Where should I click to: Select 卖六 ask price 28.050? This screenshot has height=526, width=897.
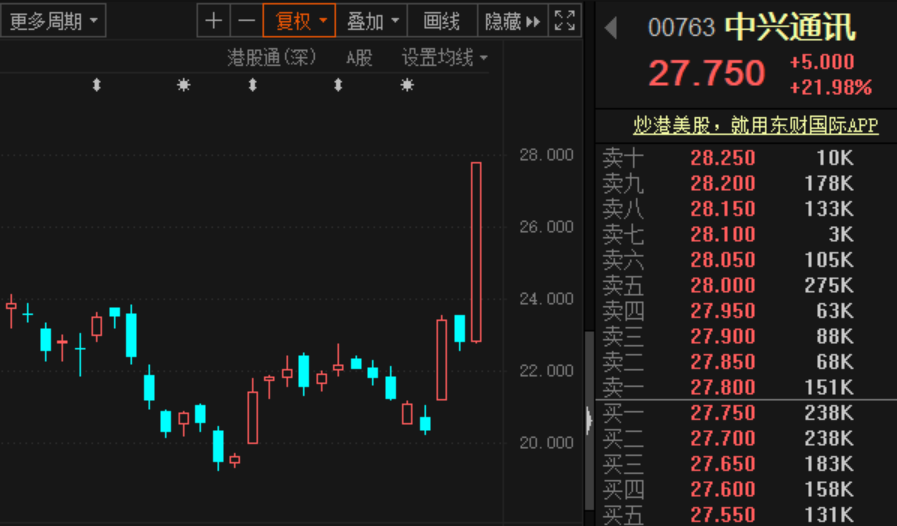coord(723,259)
